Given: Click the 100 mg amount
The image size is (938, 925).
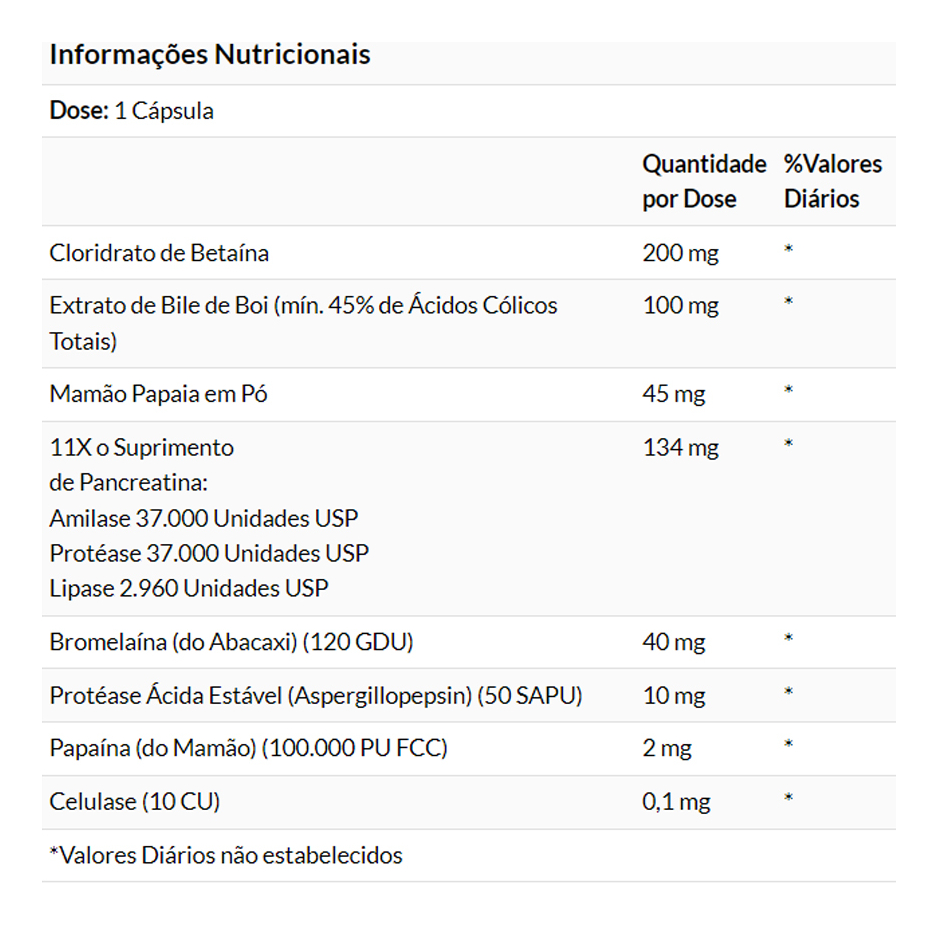Looking at the screenshot, I should pos(680,306).
